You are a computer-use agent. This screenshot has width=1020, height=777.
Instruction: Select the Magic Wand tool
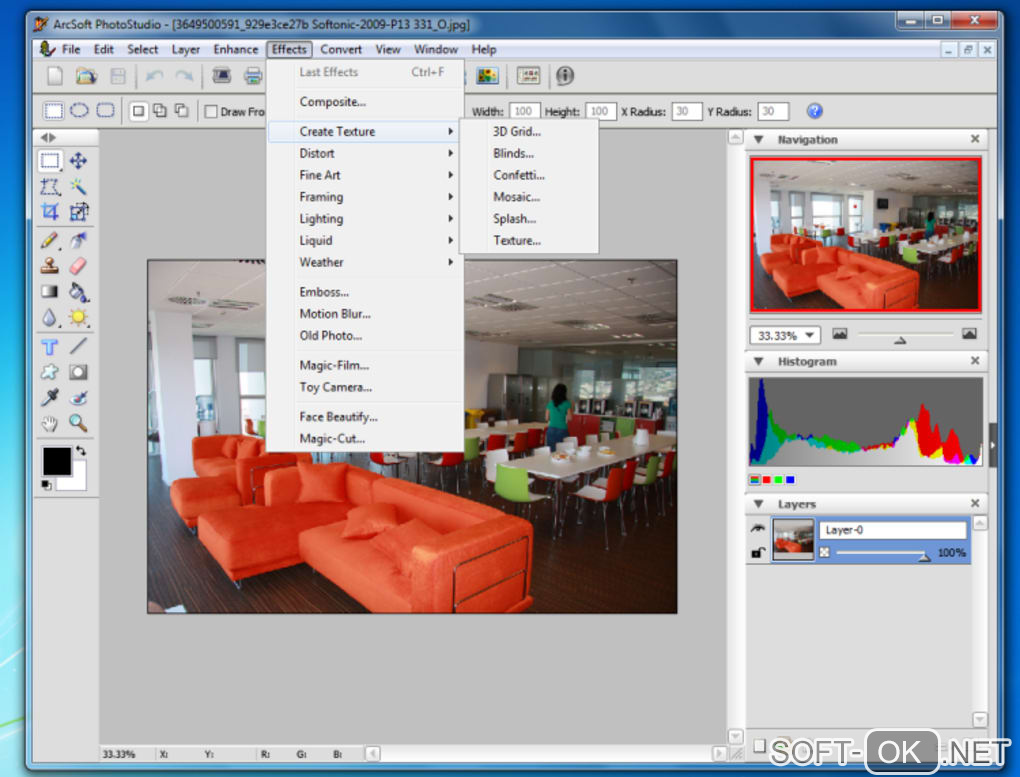tap(78, 187)
